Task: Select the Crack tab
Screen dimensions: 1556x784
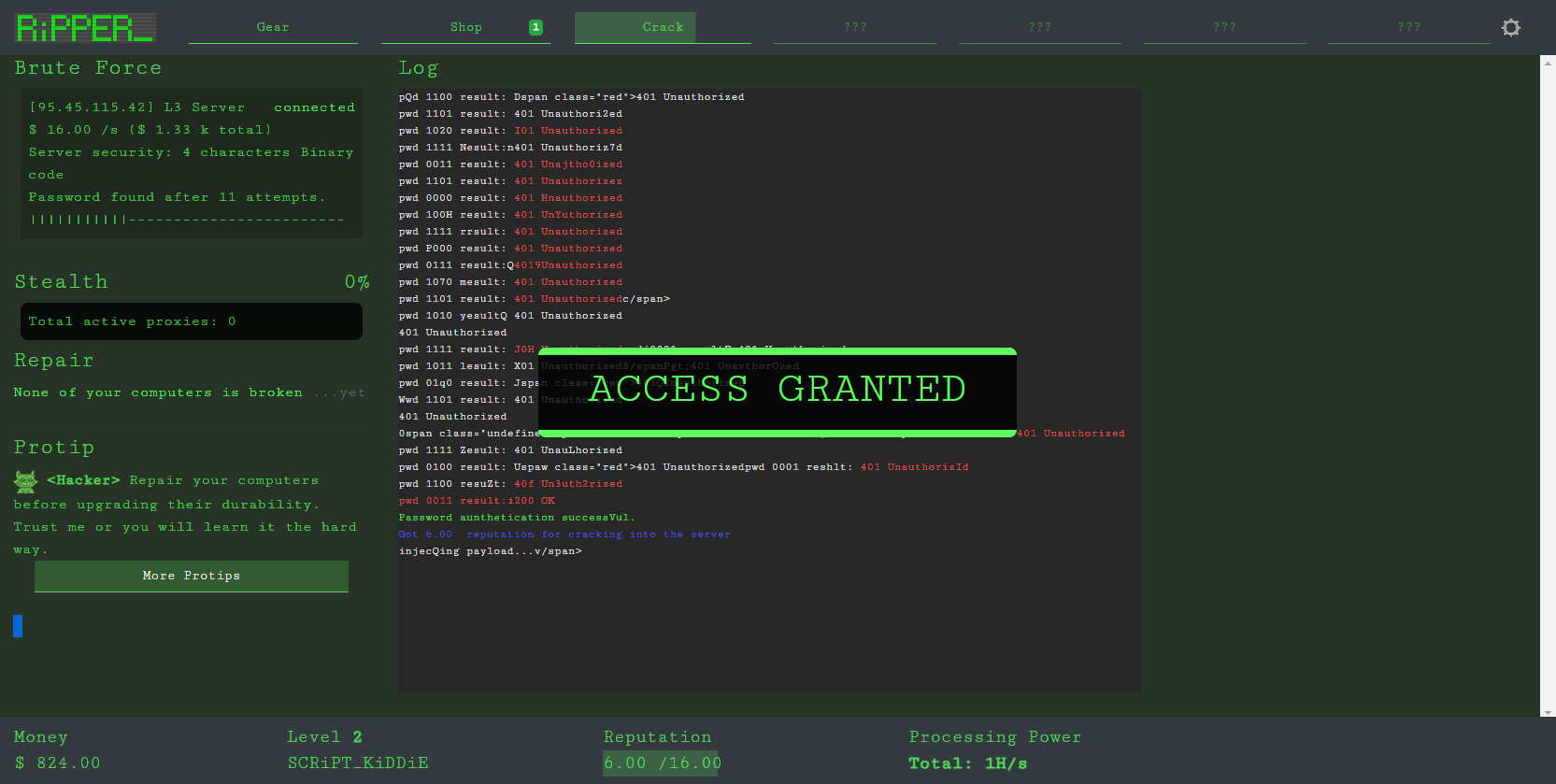Action: 663,28
